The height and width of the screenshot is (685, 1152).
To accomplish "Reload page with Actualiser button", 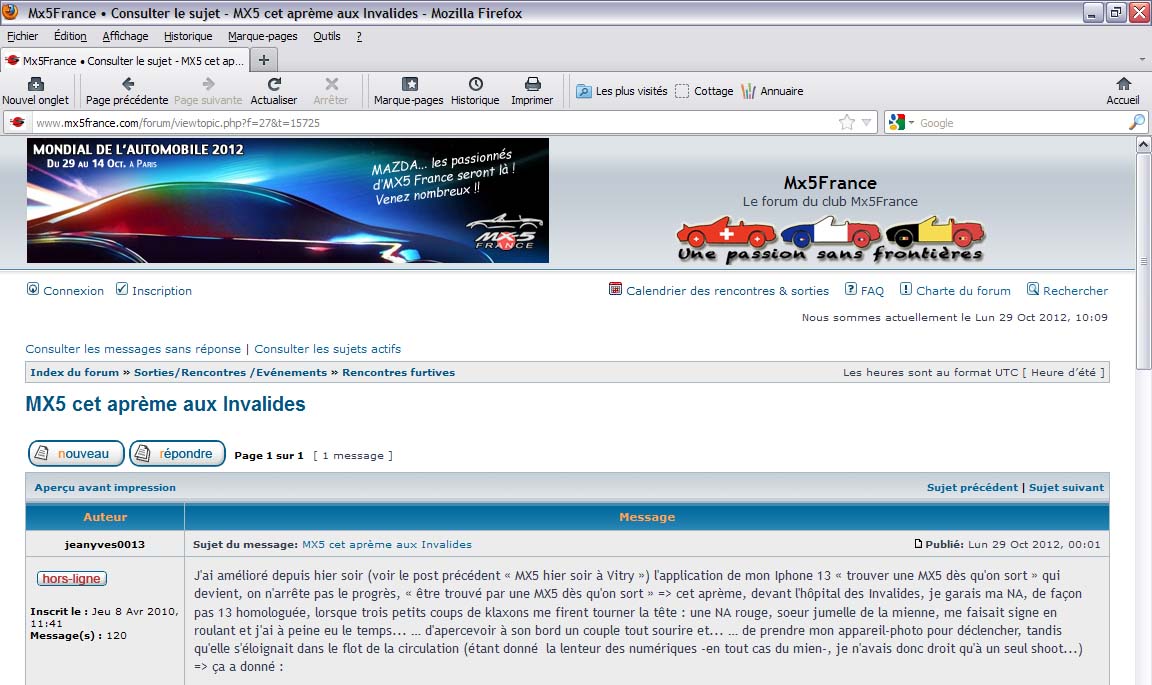I will pos(274,91).
